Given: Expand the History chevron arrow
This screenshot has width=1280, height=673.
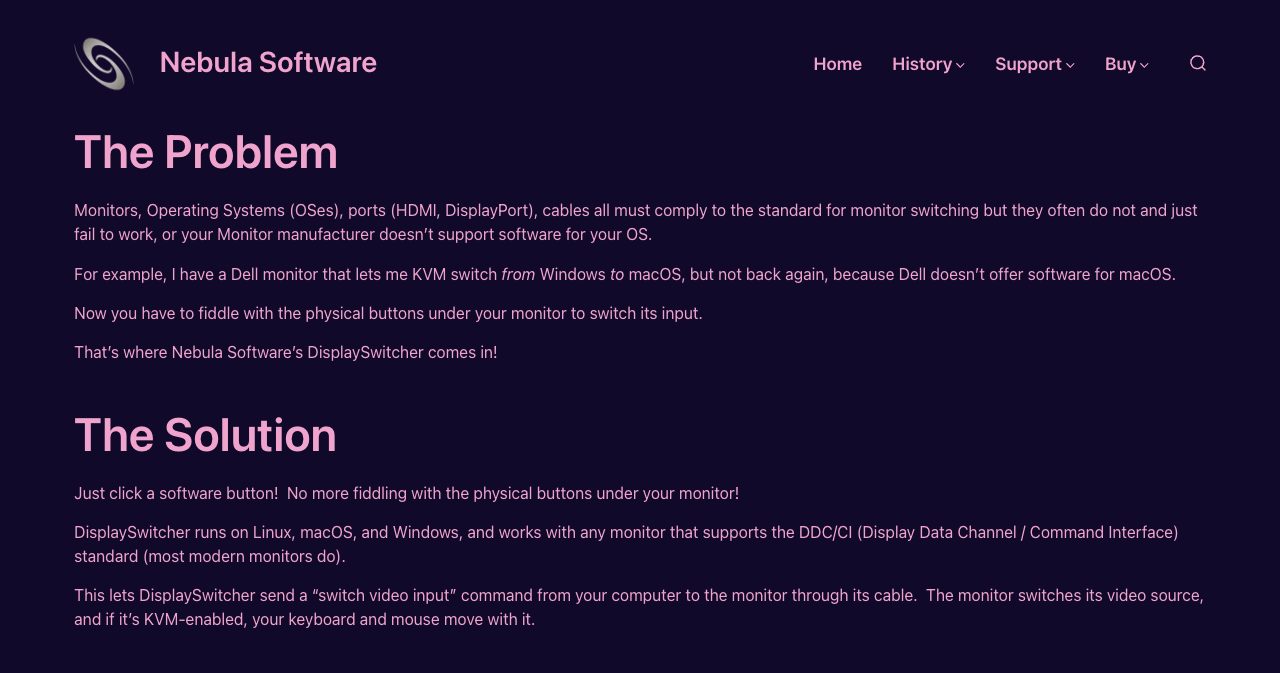Looking at the screenshot, I should 960,65.
